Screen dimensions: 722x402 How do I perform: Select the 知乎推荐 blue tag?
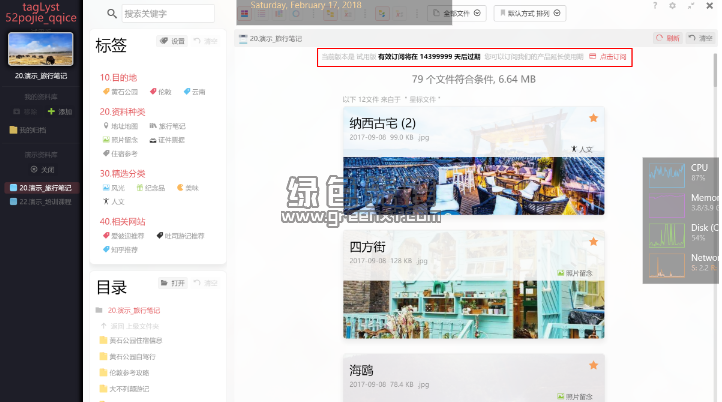click(120, 250)
